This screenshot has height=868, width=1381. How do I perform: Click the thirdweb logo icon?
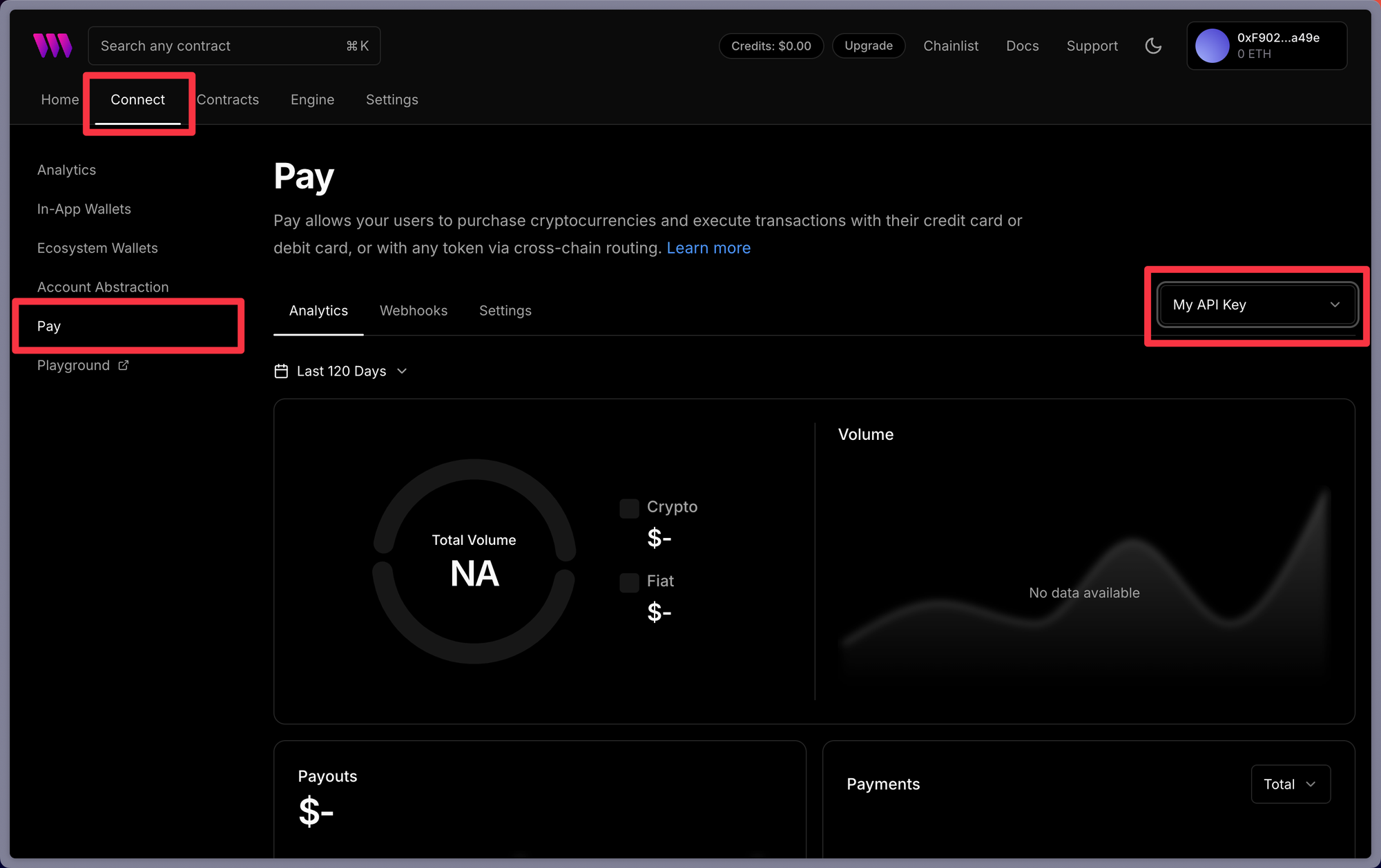tap(52, 46)
